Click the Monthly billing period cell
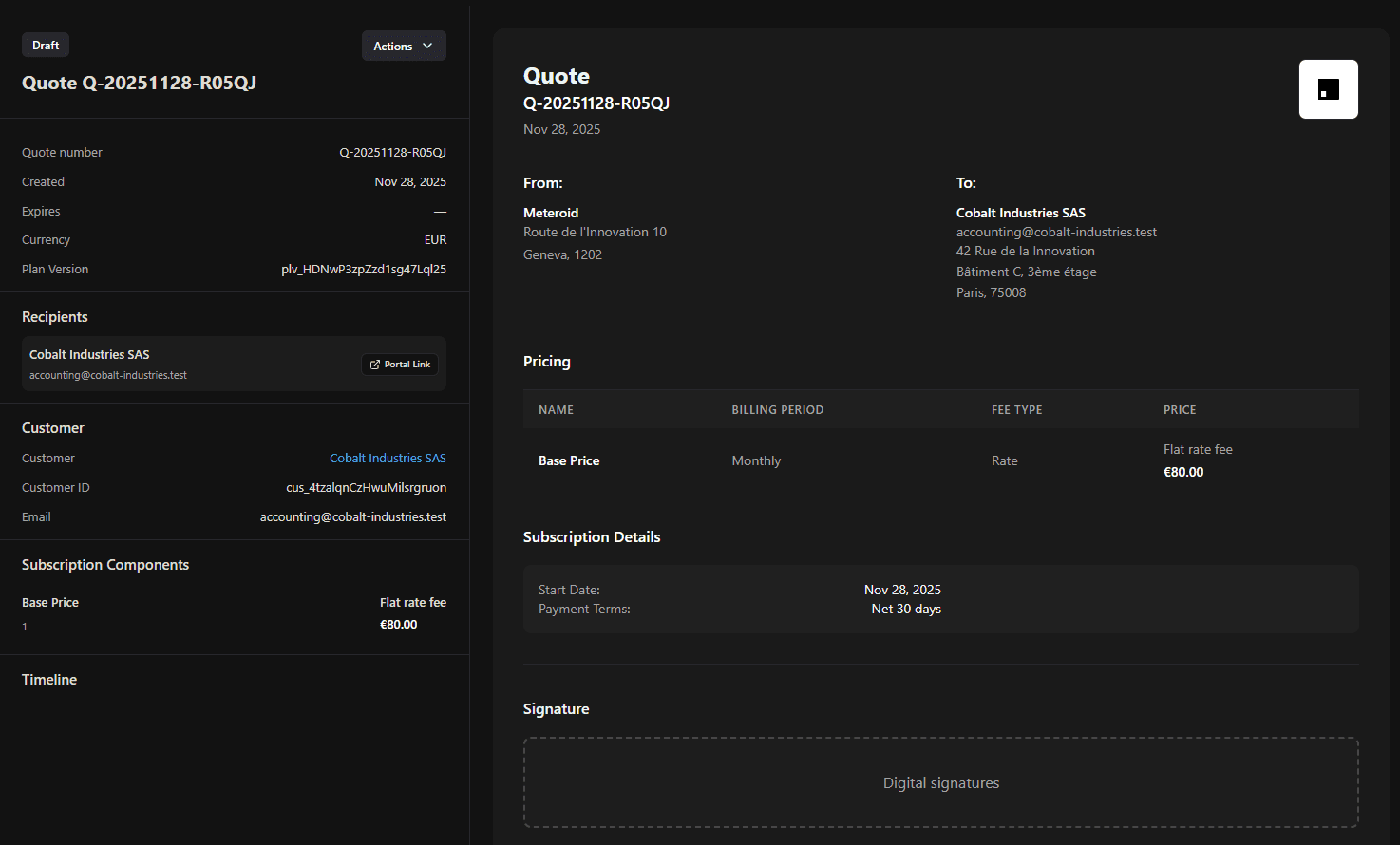The image size is (1400, 845). coord(756,460)
